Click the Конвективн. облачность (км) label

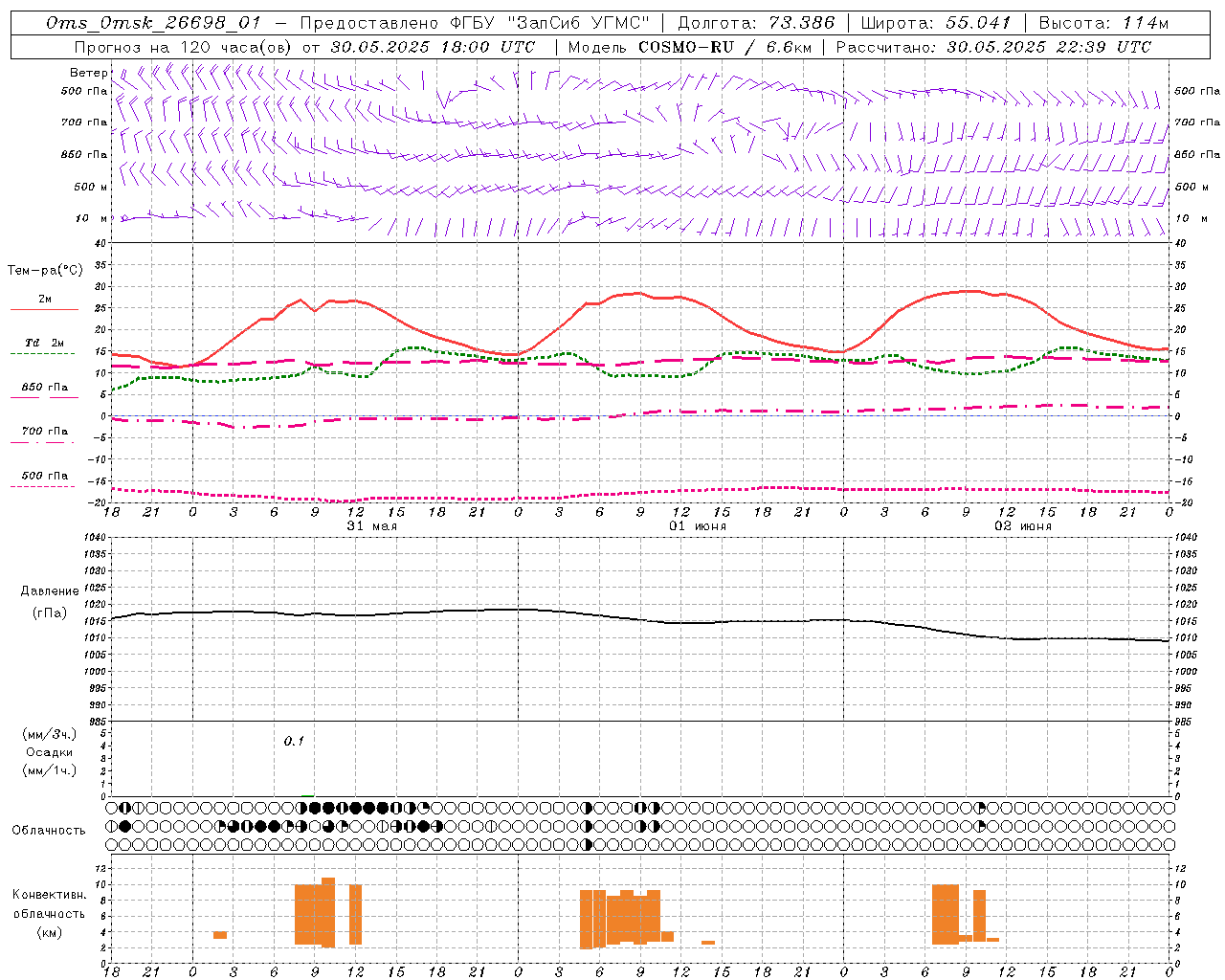click(x=50, y=913)
